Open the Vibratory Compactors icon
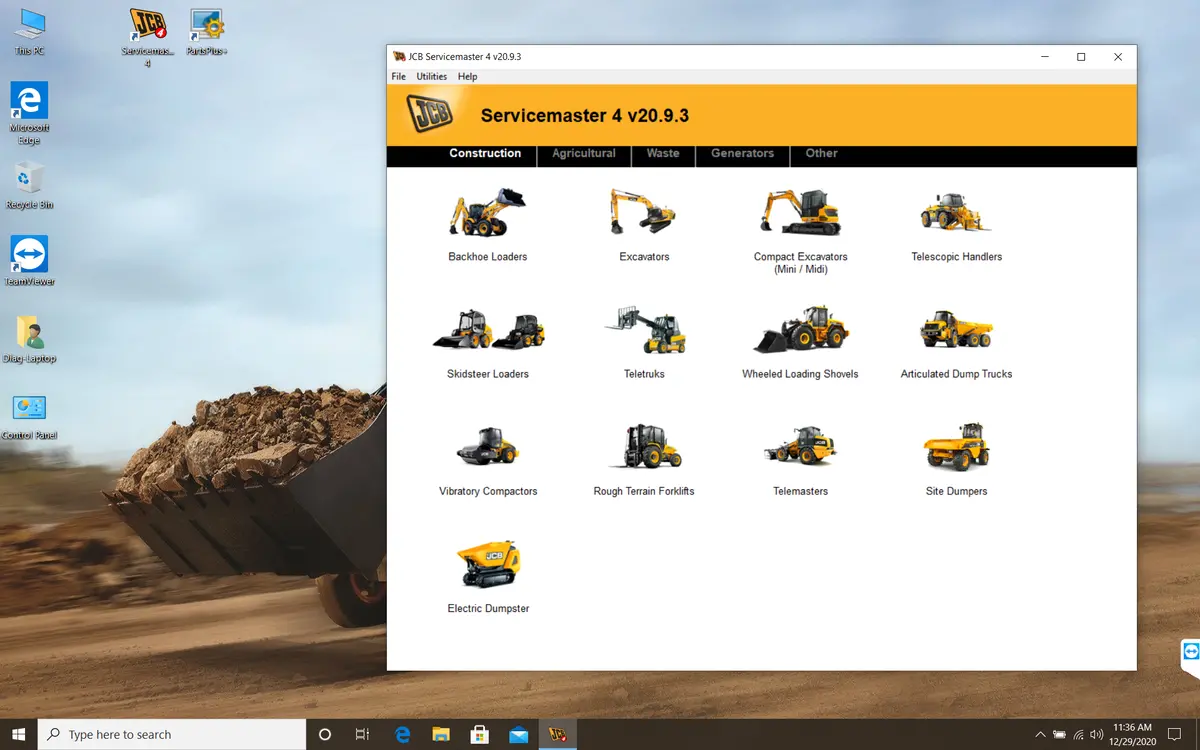Image resolution: width=1200 pixels, height=750 pixels. tap(487, 447)
